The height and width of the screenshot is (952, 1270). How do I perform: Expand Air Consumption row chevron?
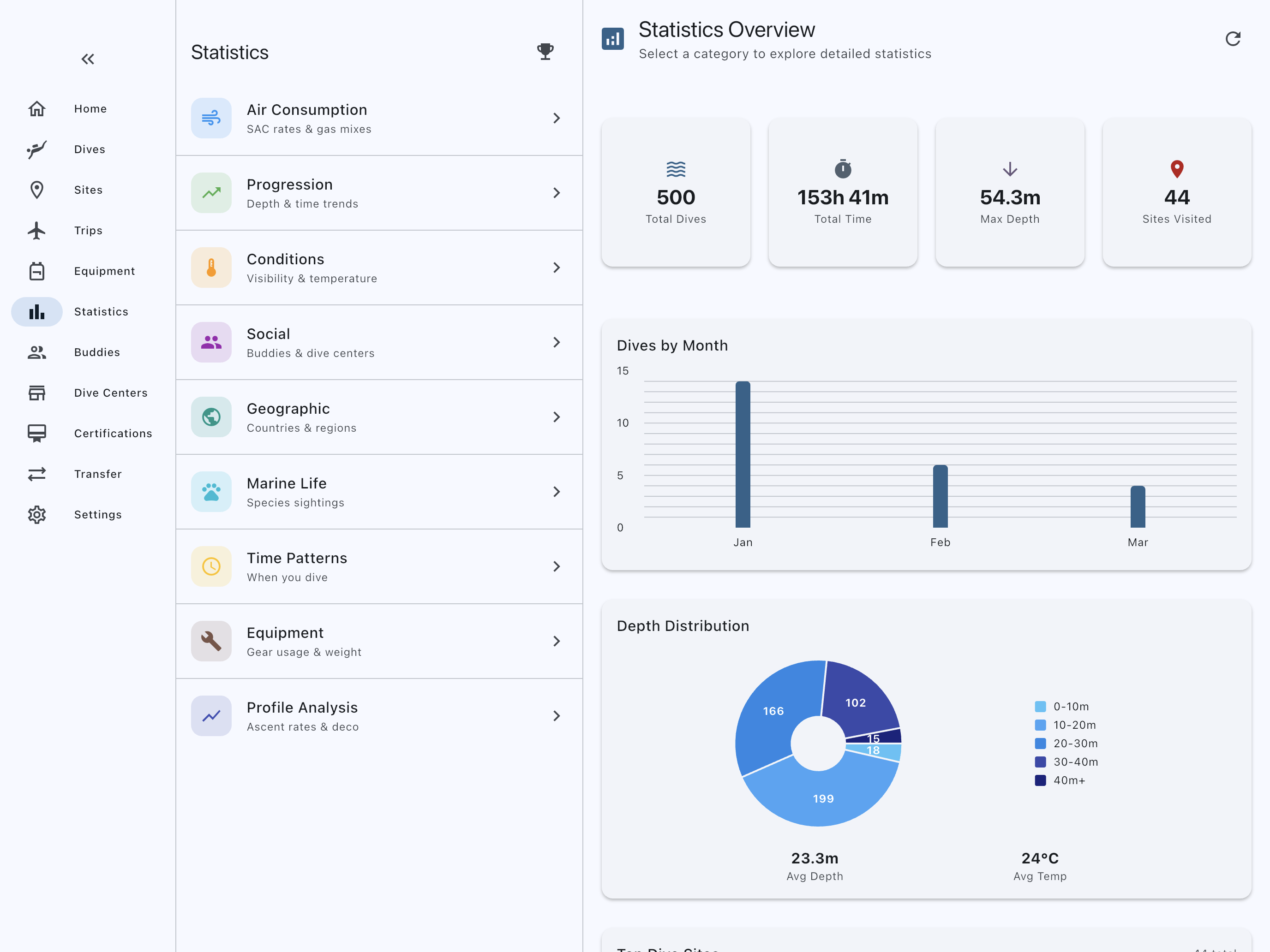tap(557, 118)
